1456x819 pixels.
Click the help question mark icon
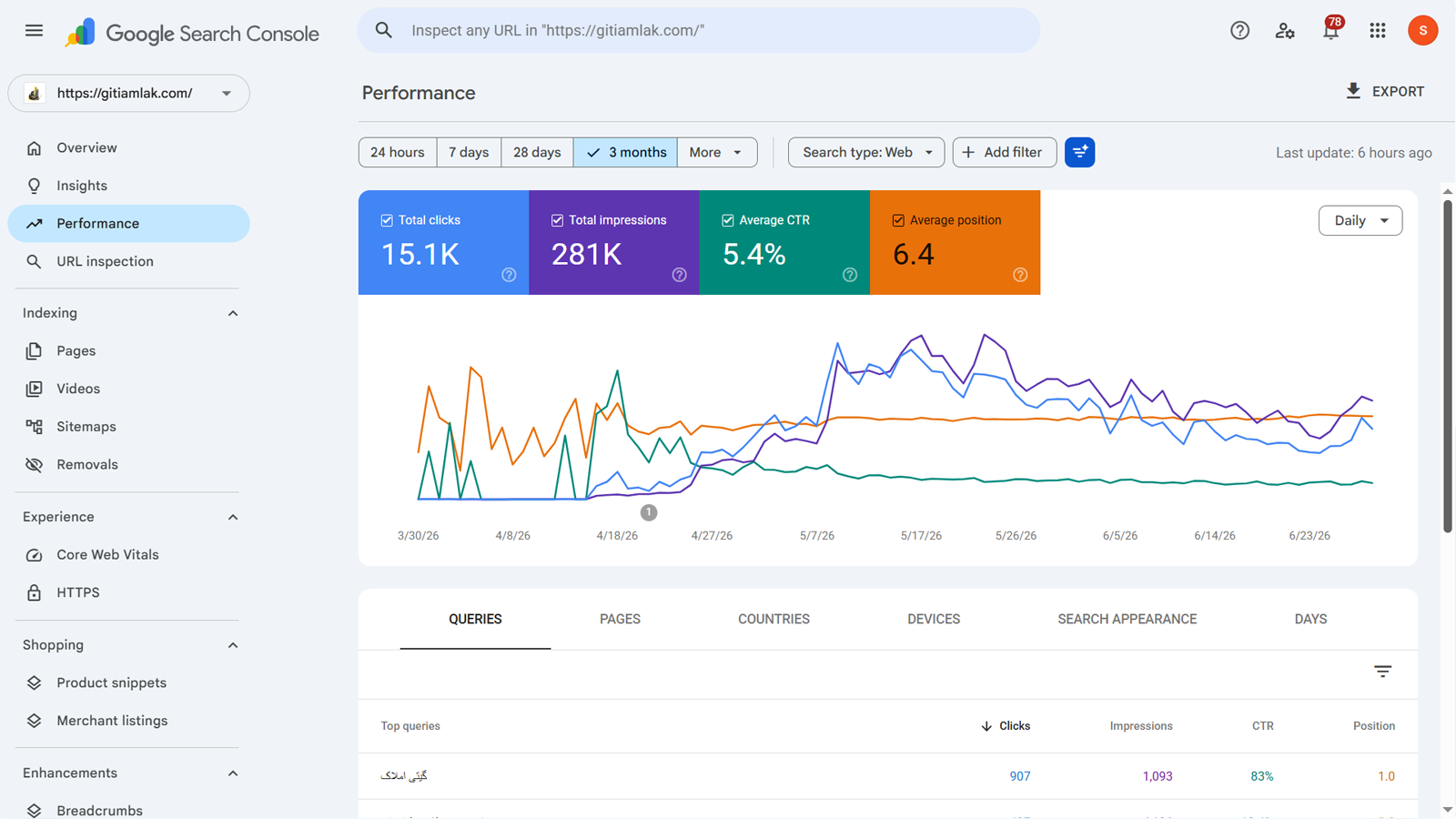tap(1239, 30)
